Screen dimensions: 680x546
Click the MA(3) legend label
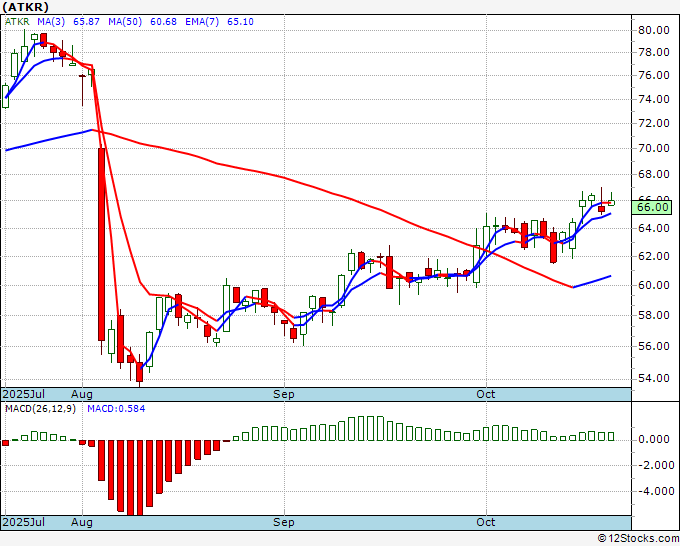51,22
